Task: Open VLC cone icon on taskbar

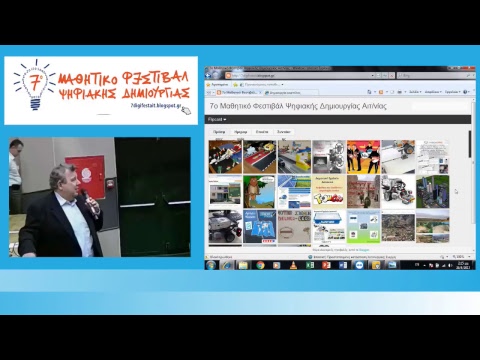Action: [x=293, y=265]
